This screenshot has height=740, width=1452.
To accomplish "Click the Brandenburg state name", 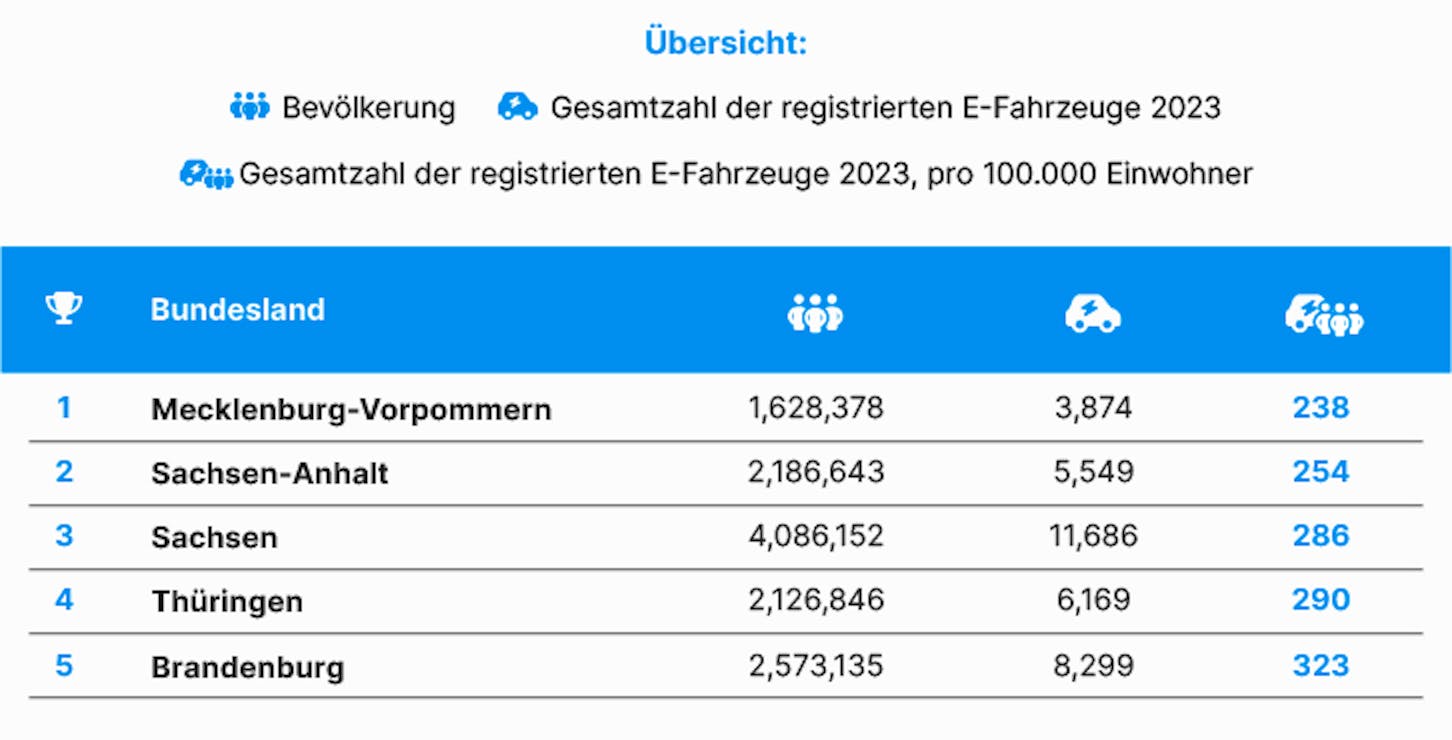I will point(248,666).
